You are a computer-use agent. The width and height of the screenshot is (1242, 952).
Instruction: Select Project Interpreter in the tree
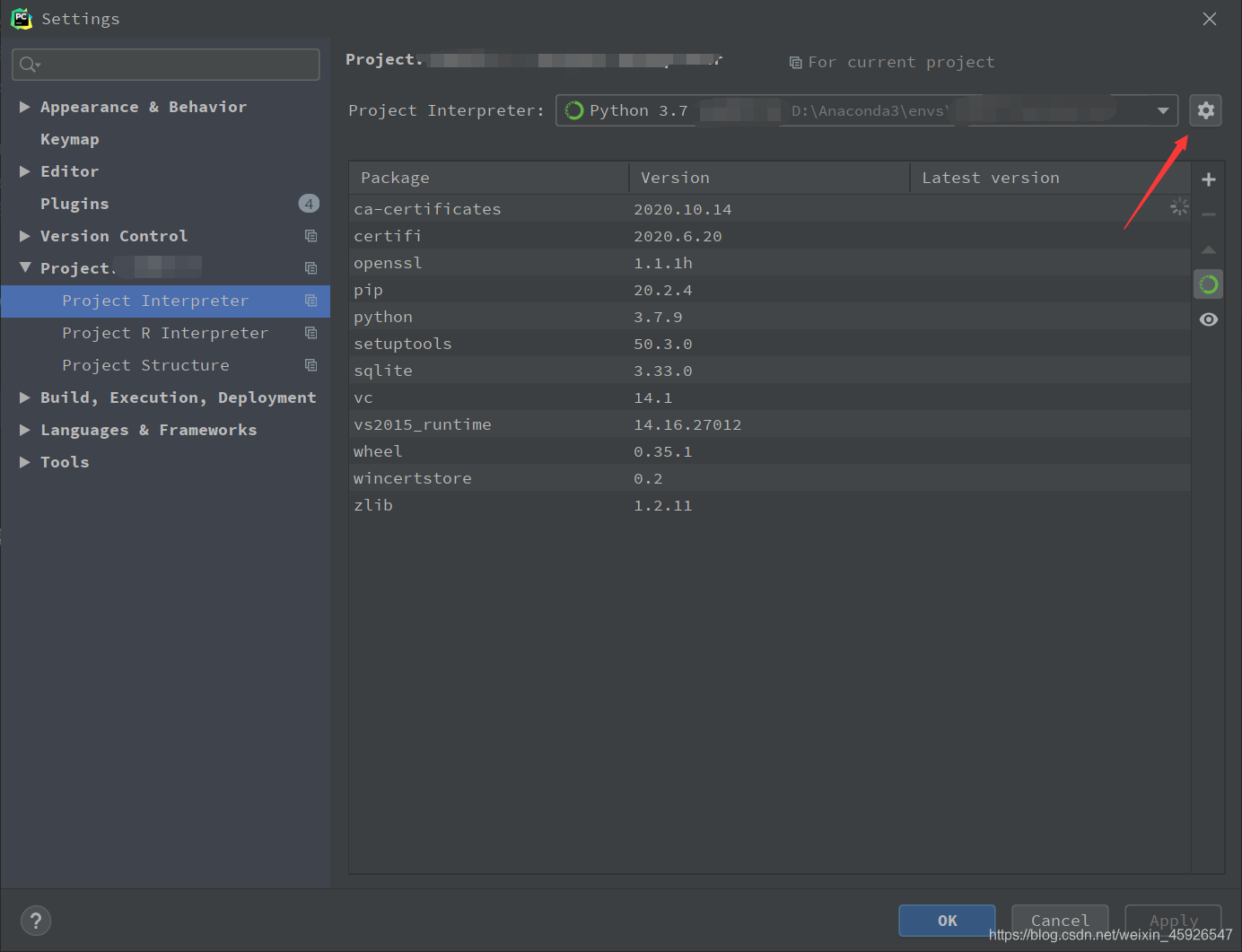[165, 301]
